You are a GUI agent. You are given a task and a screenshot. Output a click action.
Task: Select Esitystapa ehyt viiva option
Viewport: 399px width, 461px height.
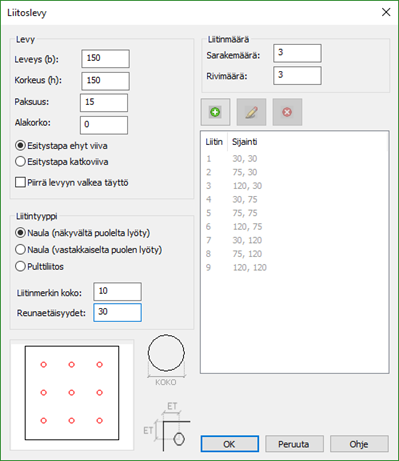(x=62, y=146)
